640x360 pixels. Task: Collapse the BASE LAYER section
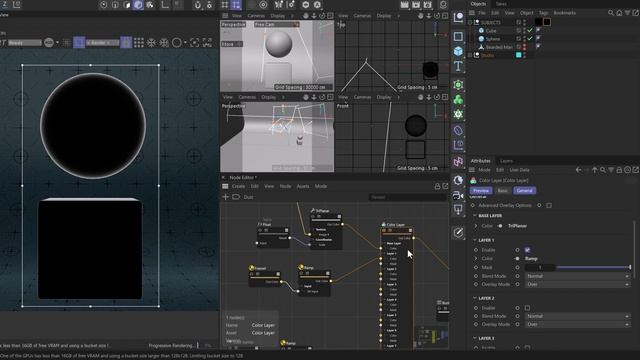pos(475,216)
